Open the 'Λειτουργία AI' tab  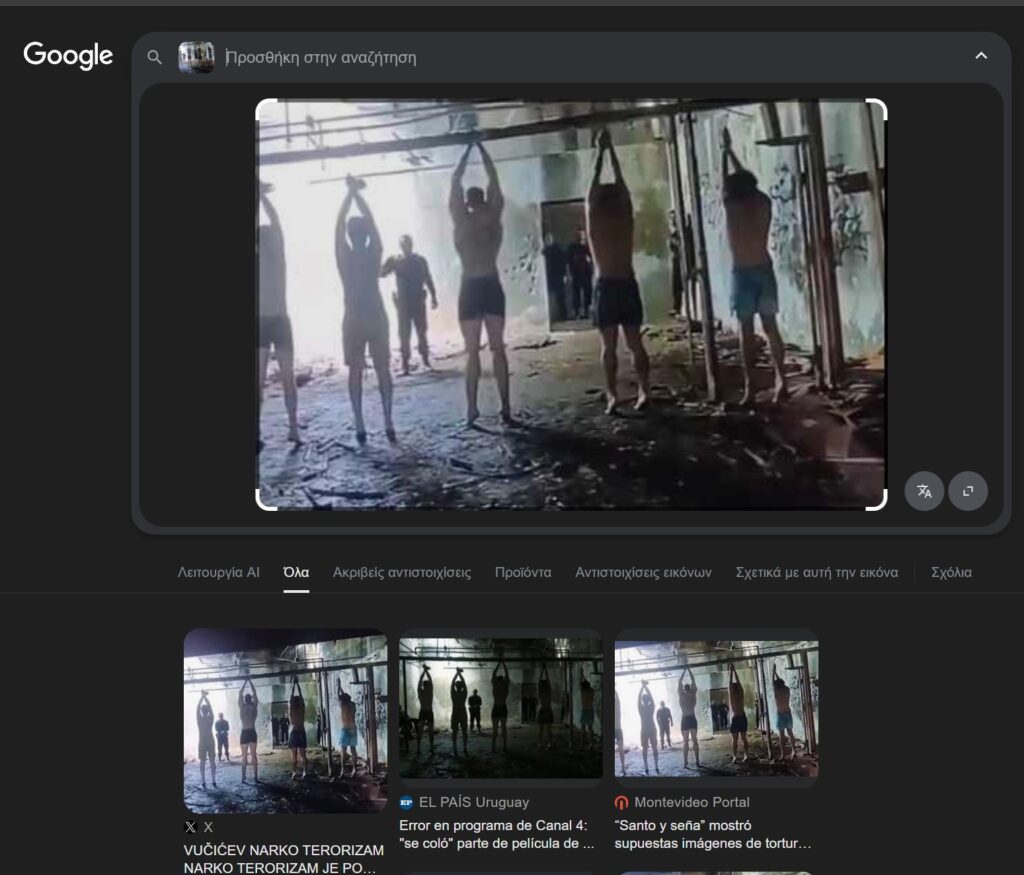[x=218, y=573]
